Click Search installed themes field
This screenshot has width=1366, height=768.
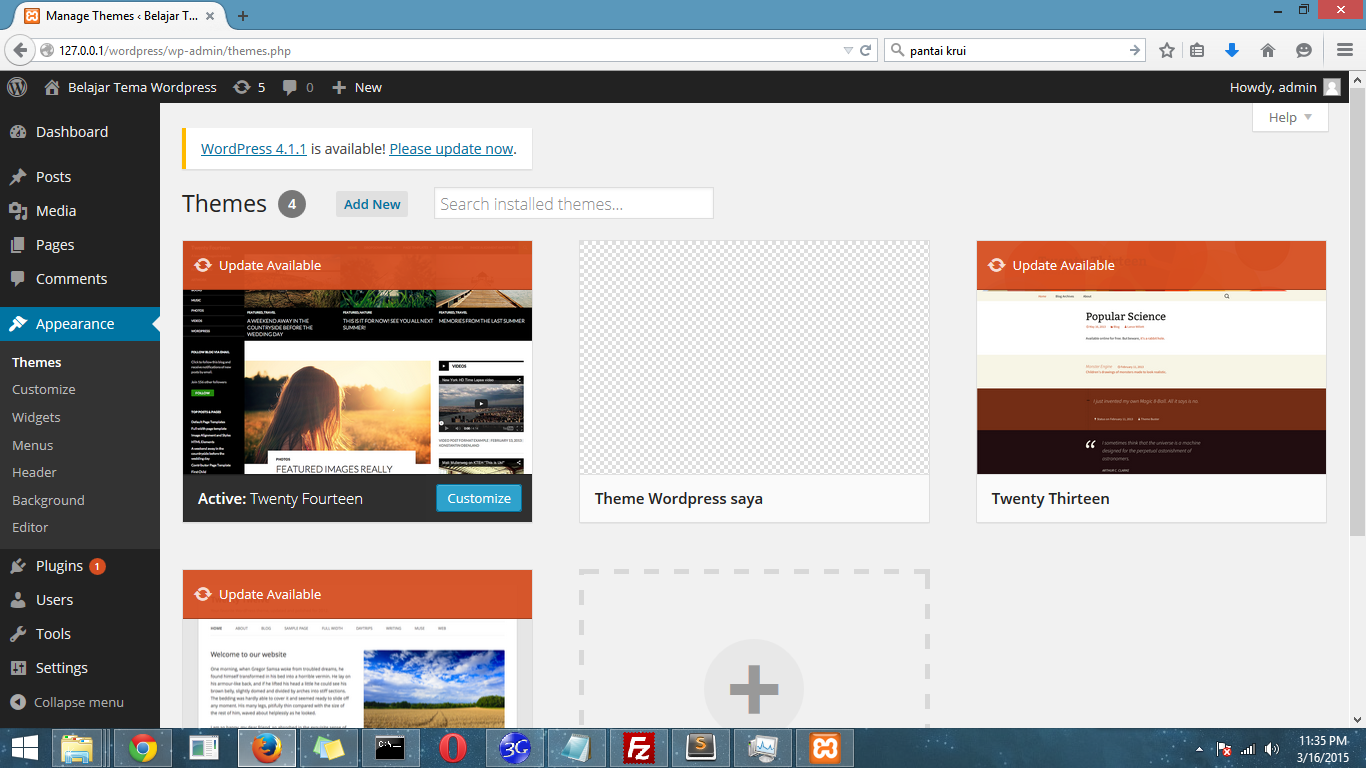pos(574,204)
